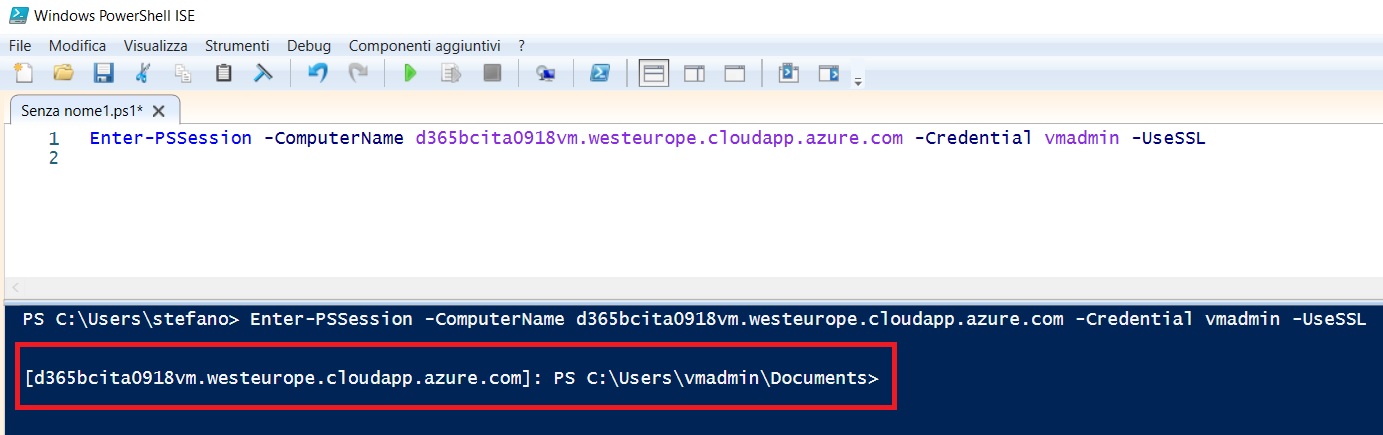The height and width of the screenshot is (435, 1383).
Task: Open the File menu
Action: click(x=20, y=46)
